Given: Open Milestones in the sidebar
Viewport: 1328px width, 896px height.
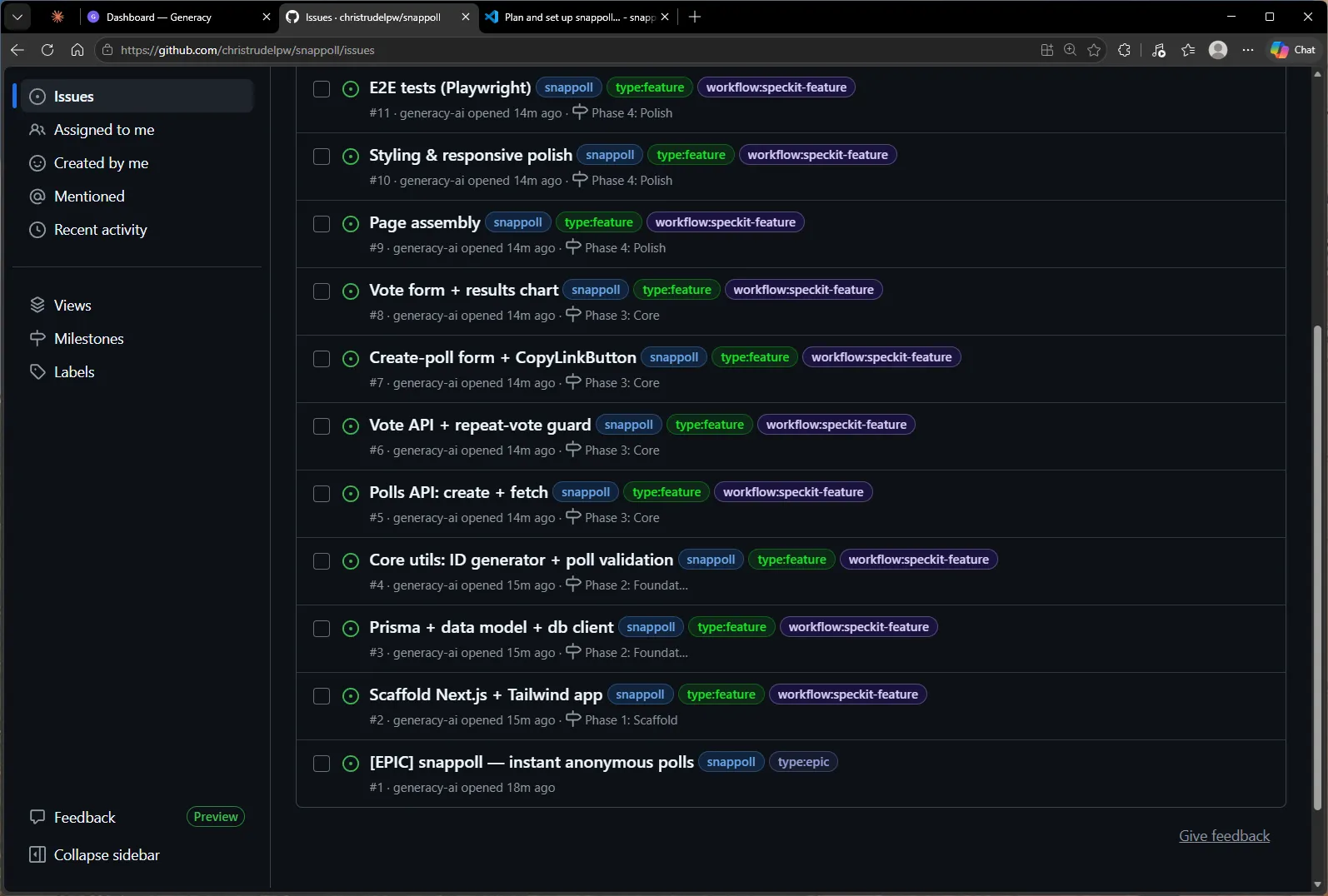Looking at the screenshot, I should tap(137, 338).
